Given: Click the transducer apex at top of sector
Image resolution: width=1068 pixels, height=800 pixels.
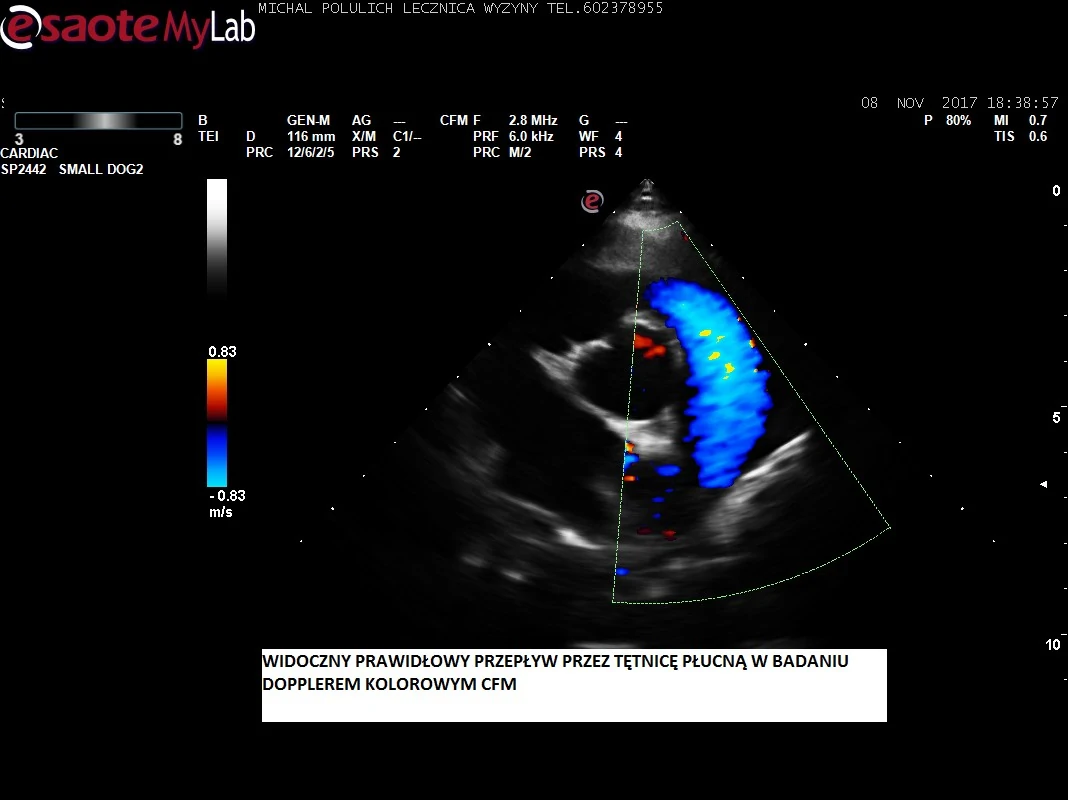Looking at the screenshot, I should [648, 187].
